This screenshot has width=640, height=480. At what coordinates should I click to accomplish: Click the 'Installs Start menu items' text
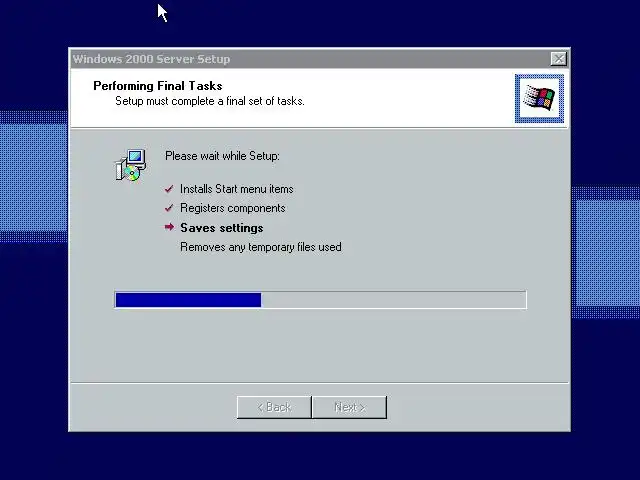237,189
